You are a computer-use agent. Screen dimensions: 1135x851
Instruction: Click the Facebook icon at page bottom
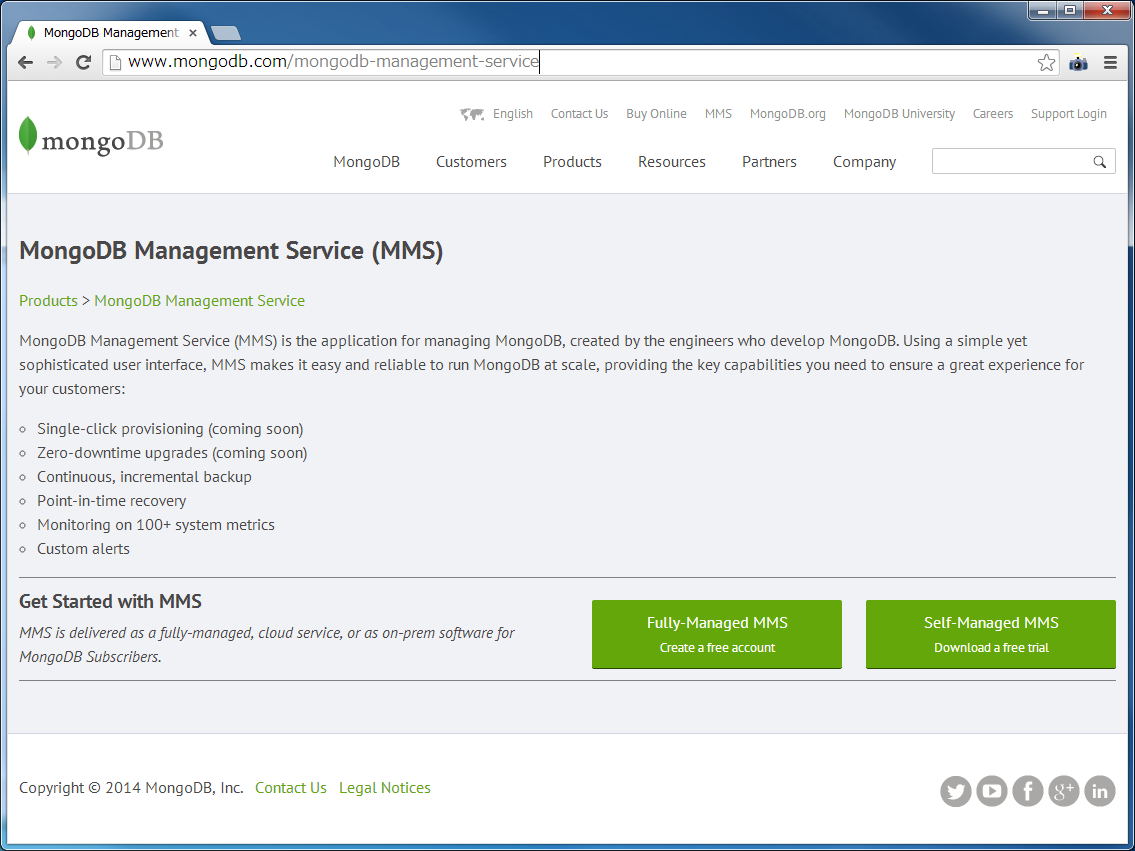point(1028,791)
